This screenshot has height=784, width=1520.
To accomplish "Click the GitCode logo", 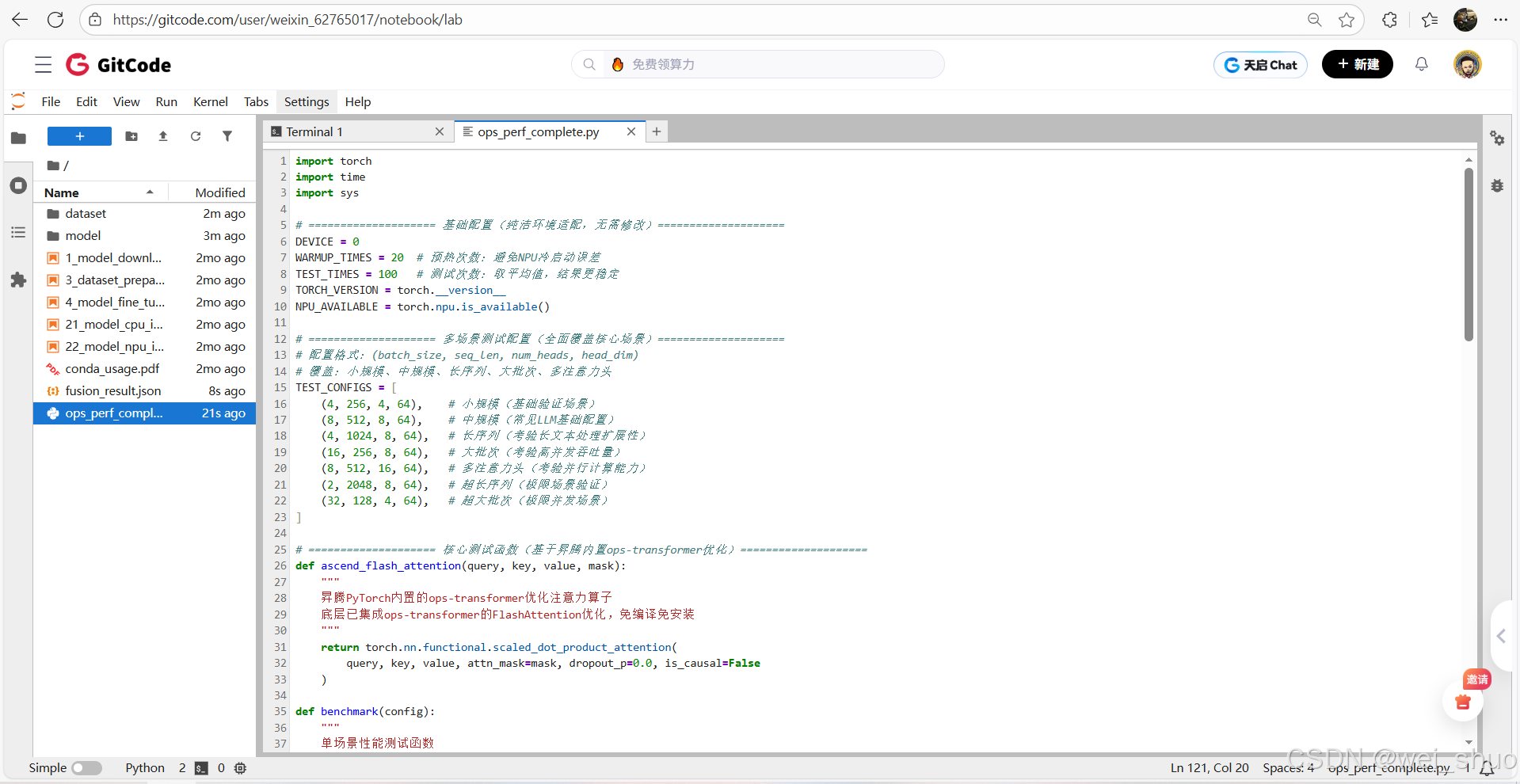I will tap(119, 65).
